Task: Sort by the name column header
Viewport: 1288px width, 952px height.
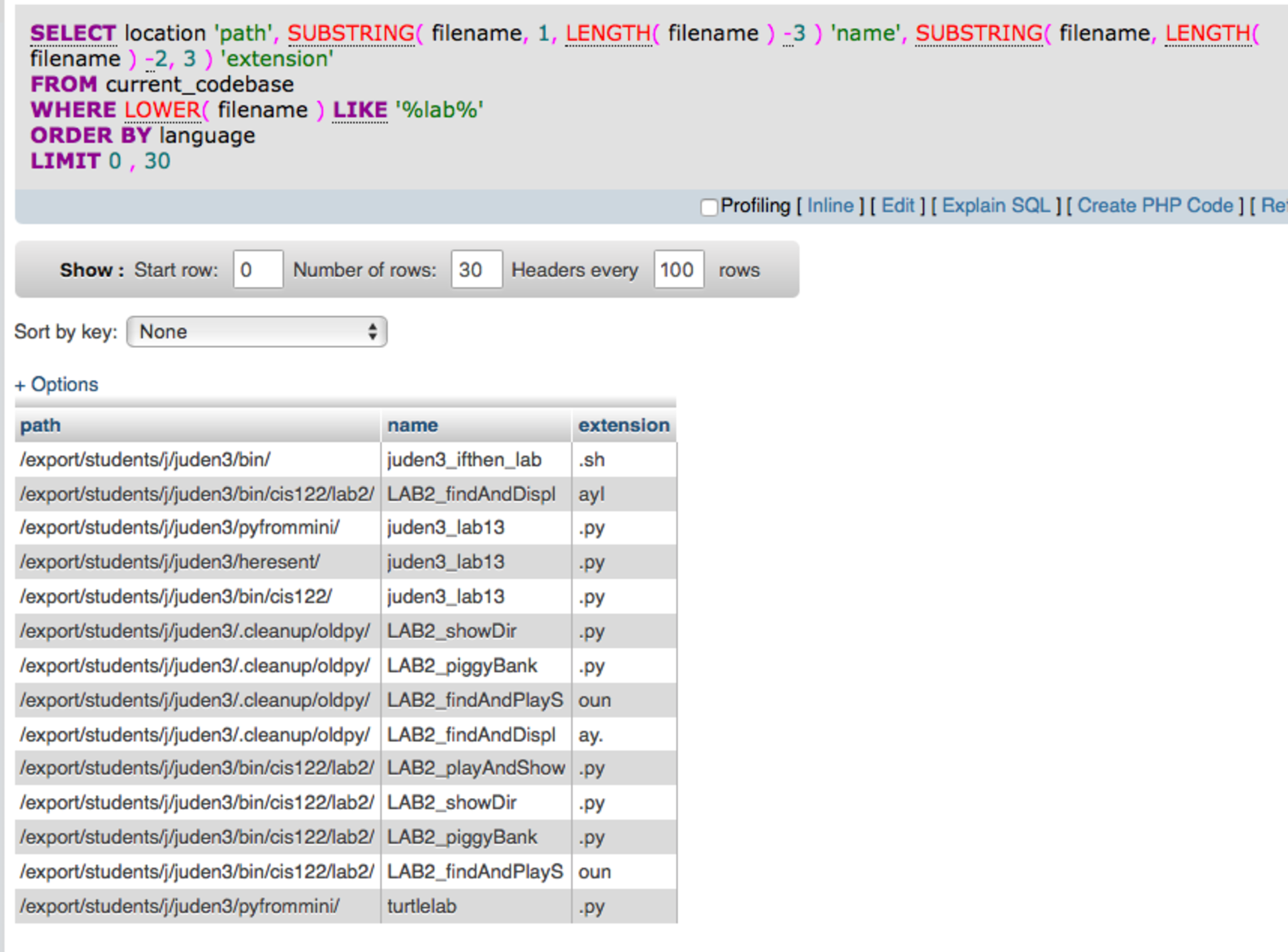Action: click(412, 425)
